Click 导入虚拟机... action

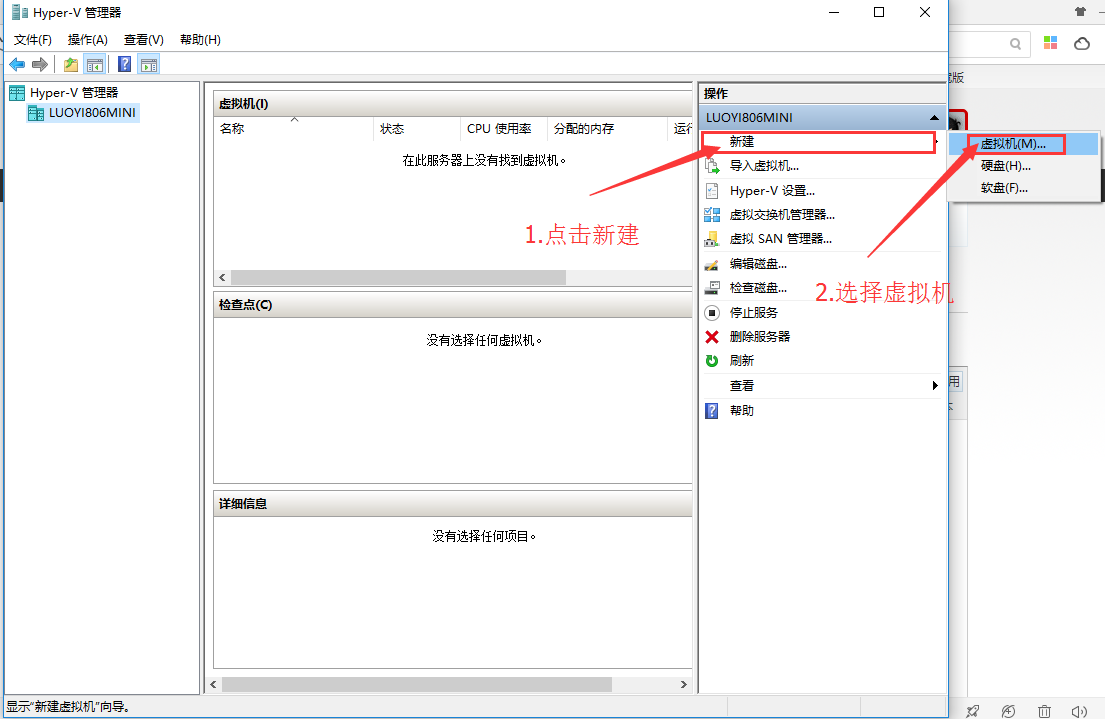point(764,166)
